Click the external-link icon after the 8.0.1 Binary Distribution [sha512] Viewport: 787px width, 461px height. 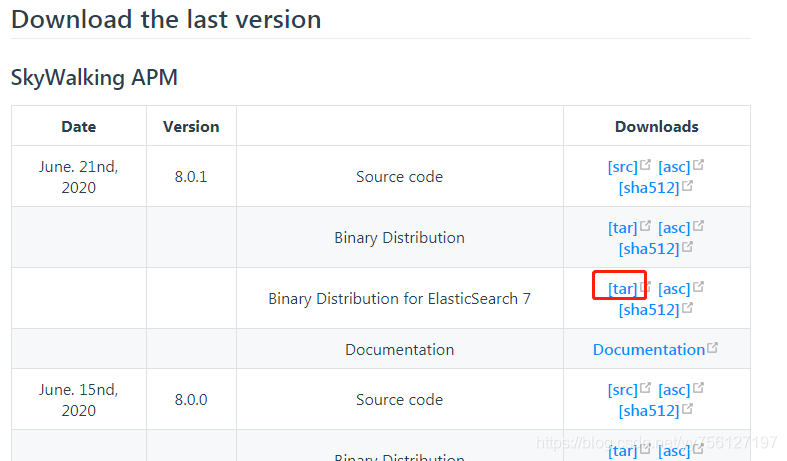pyautogui.click(x=687, y=247)
